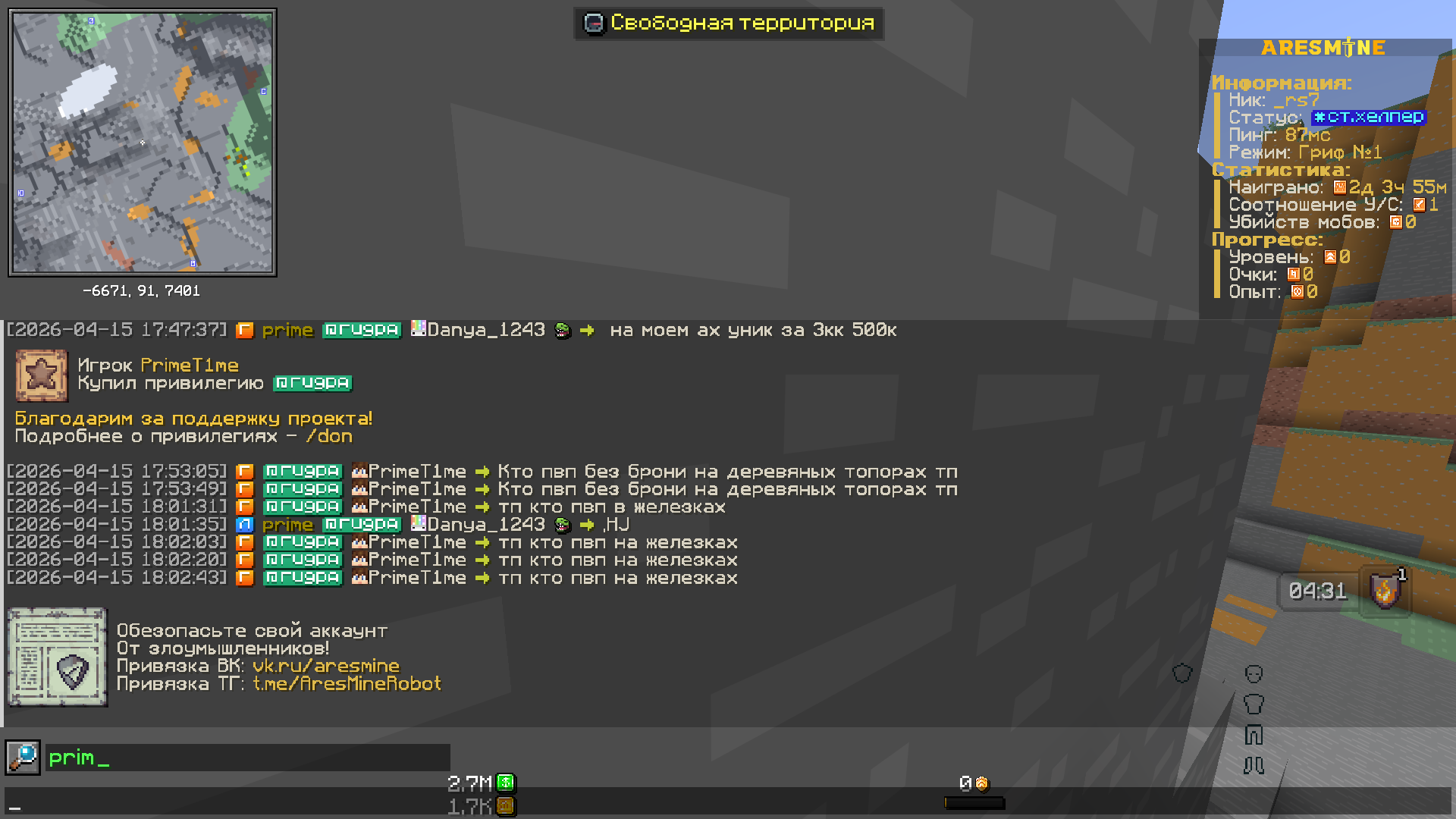
Task: Click the search field containing "prim"
Action: (x=247, y=758)
